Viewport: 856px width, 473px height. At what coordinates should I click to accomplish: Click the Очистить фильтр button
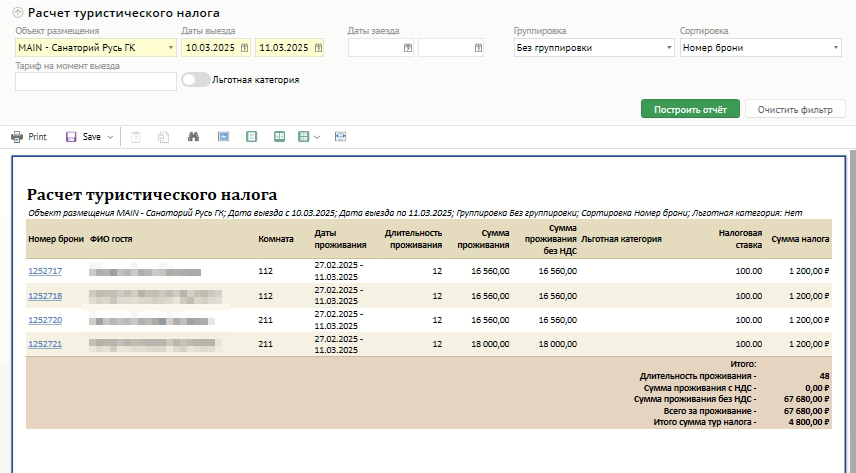point(795,109)
